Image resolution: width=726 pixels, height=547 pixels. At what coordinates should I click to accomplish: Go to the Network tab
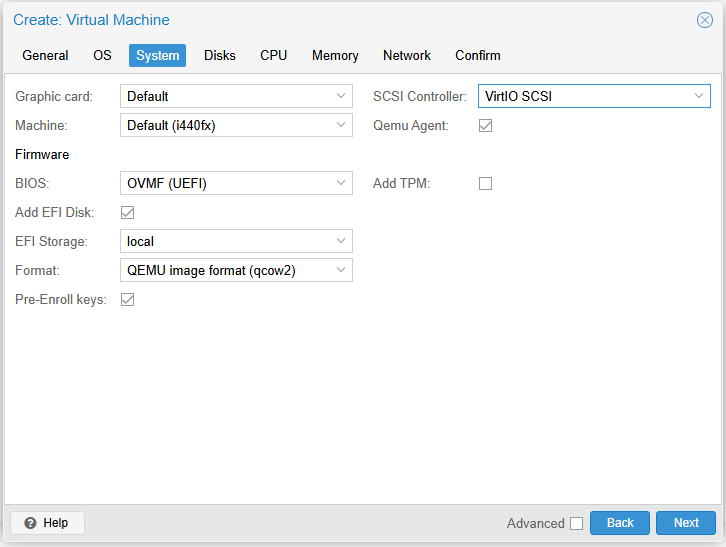407,56
